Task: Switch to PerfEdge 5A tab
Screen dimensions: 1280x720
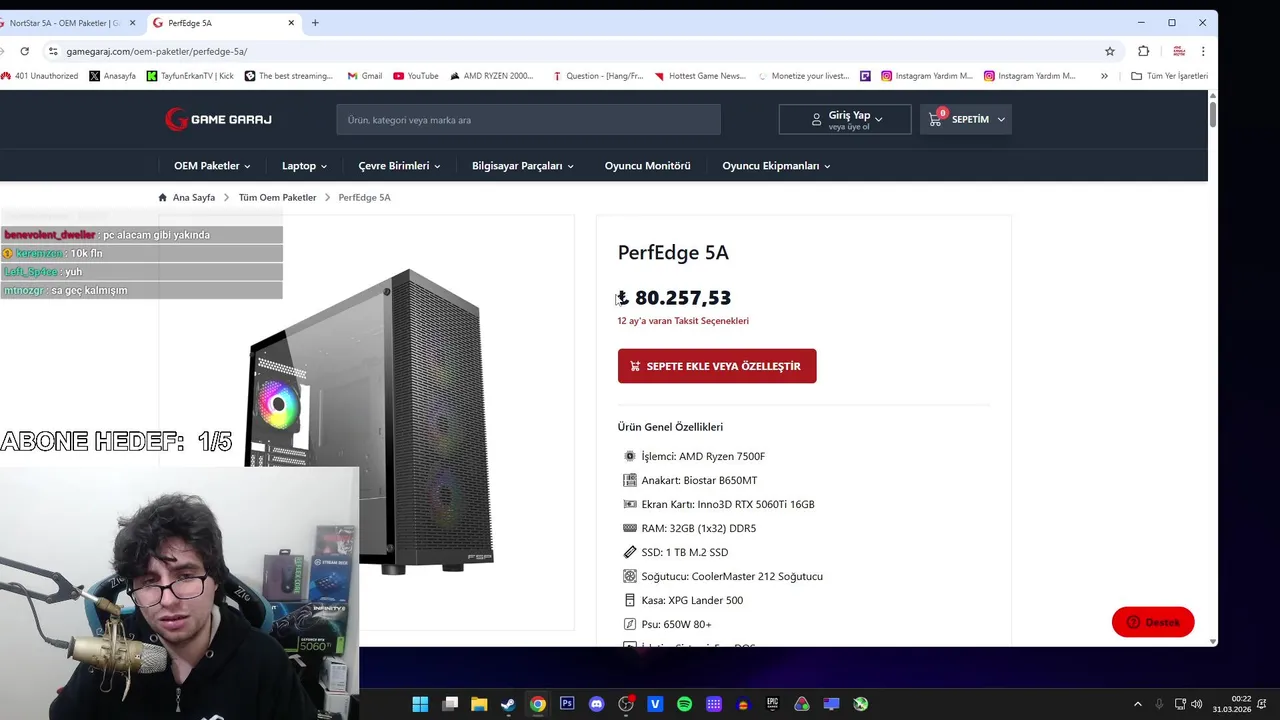Action: (225, 23)
